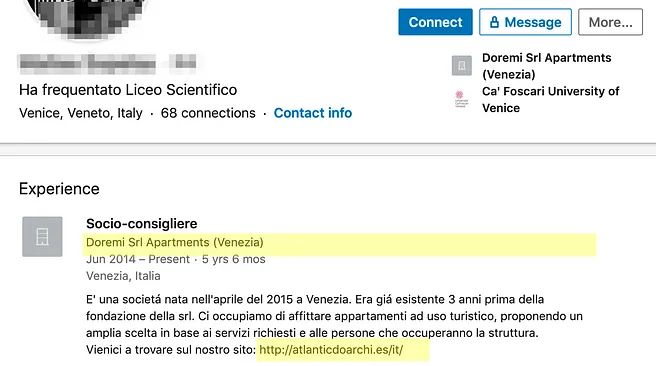Click the Experience section heading
The width and height of the screenshot is (656, 366).
coord(59,189)
